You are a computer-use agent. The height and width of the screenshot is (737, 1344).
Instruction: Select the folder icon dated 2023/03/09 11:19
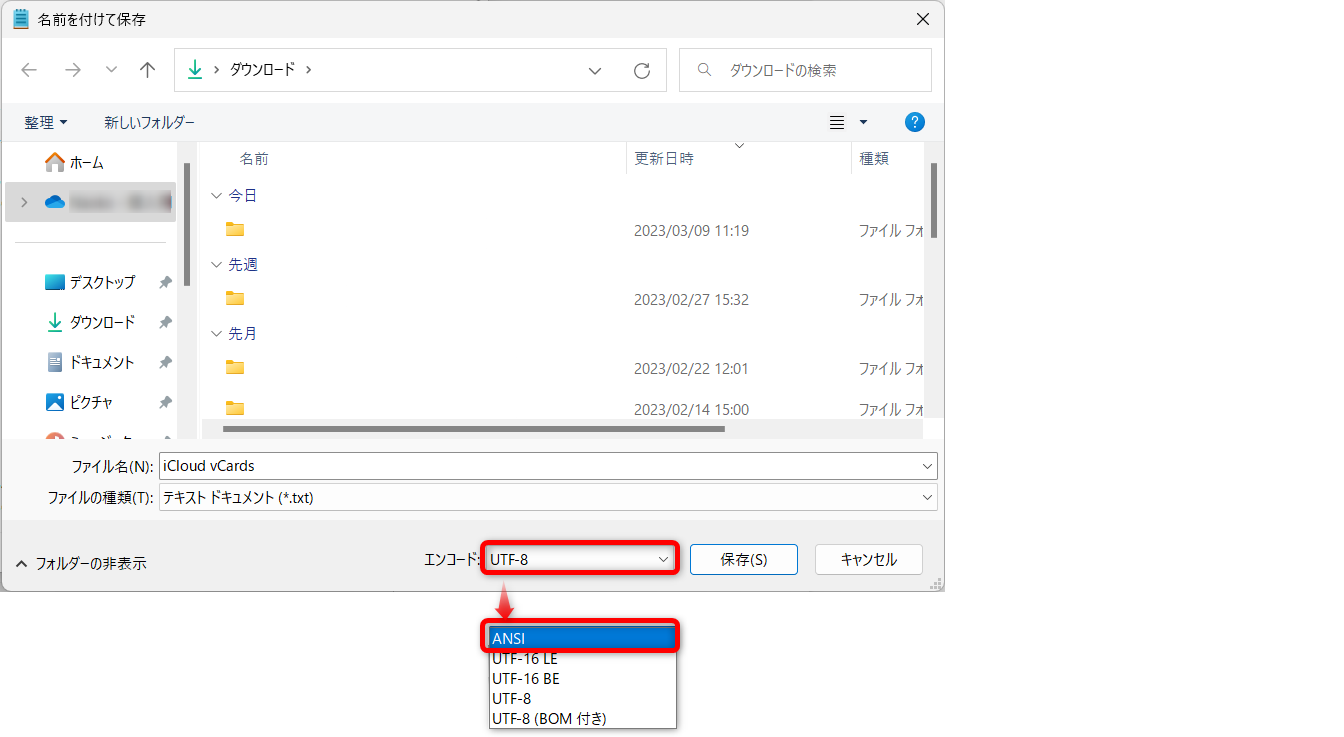click(235, 229)
